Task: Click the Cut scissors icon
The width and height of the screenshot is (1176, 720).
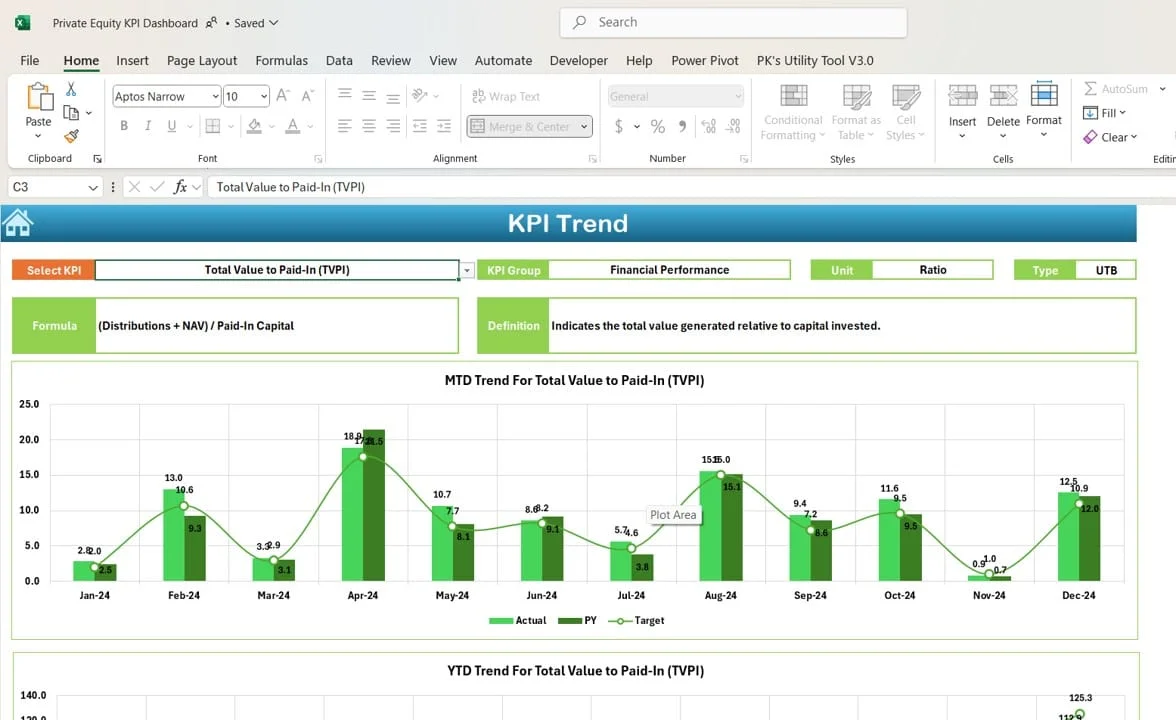Action: pos(71,90)
